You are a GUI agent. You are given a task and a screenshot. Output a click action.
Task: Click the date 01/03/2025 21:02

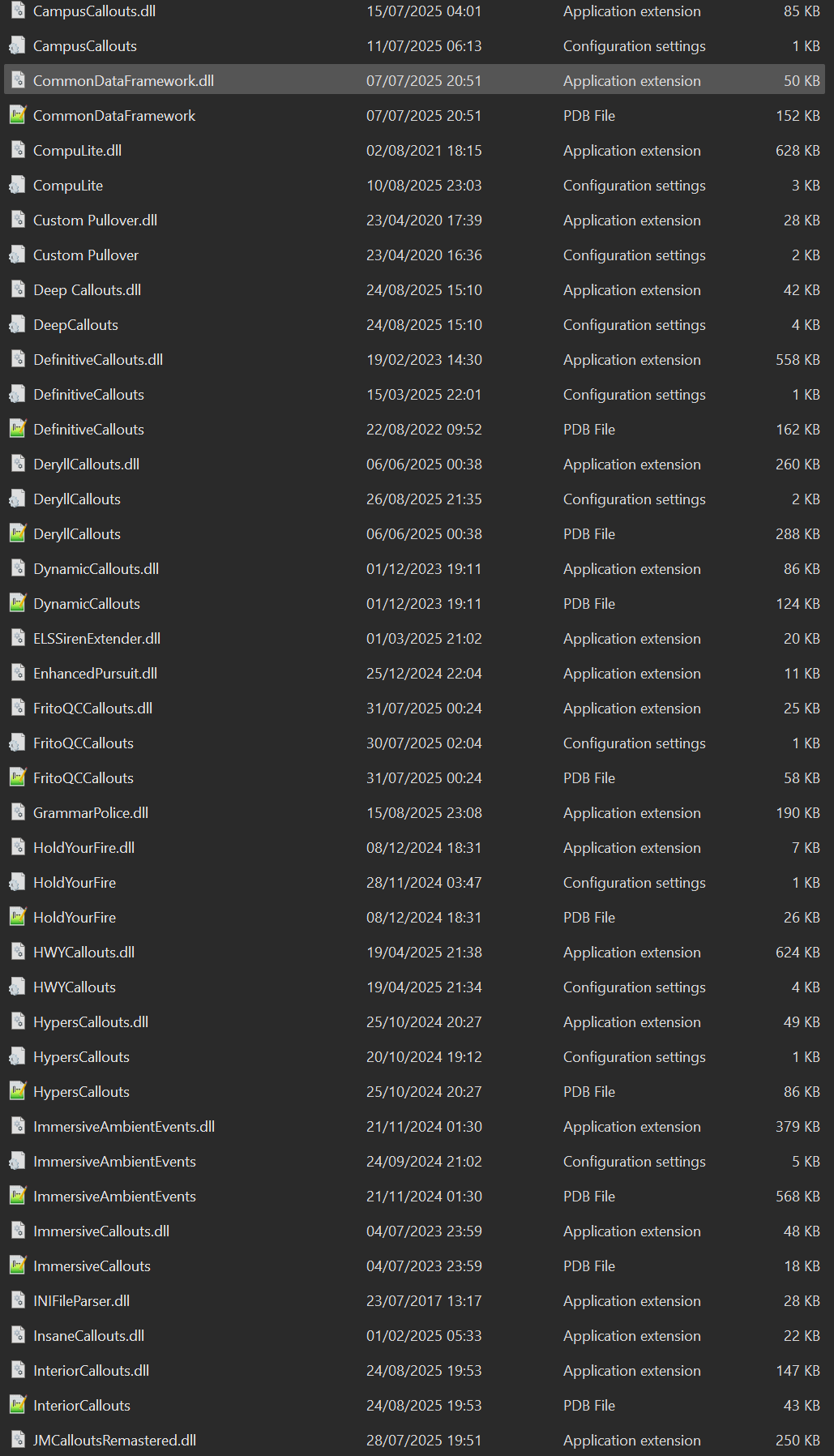pyautogui.click(x=424, y=639)
